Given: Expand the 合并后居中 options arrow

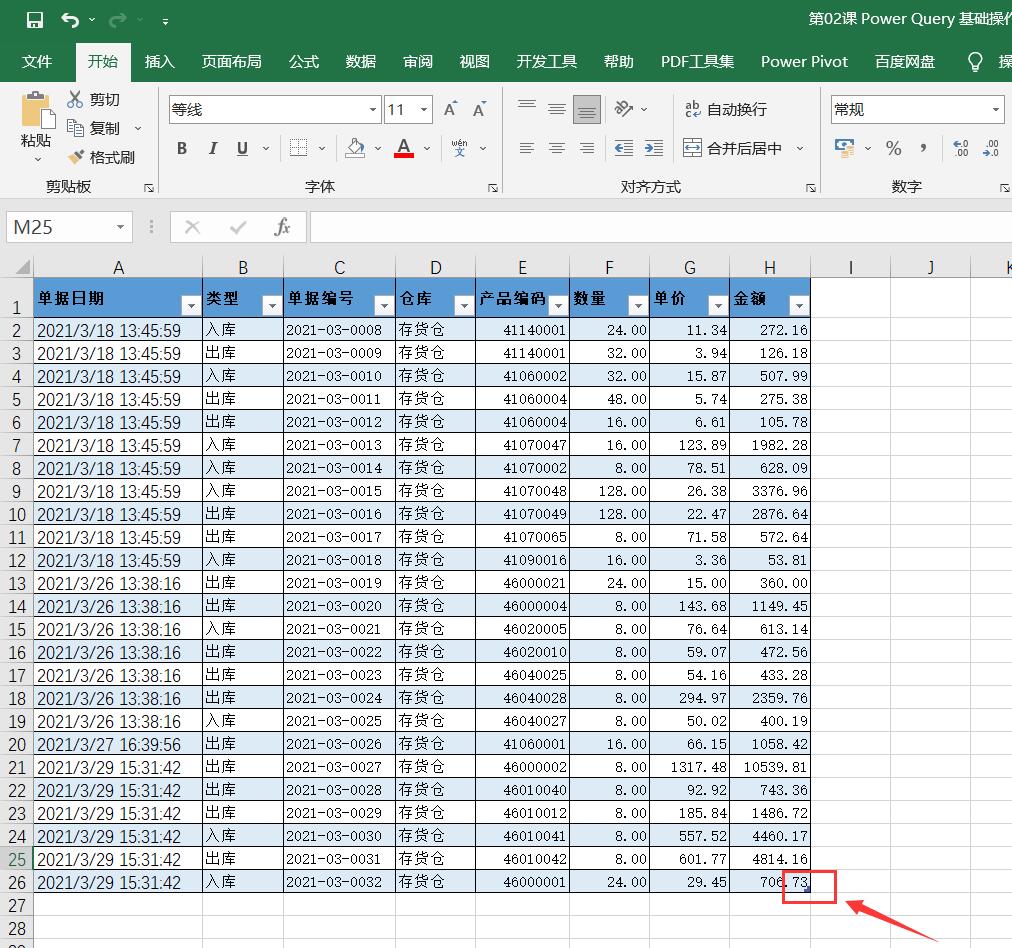Looking at the screenshot, I should point(800,148).
